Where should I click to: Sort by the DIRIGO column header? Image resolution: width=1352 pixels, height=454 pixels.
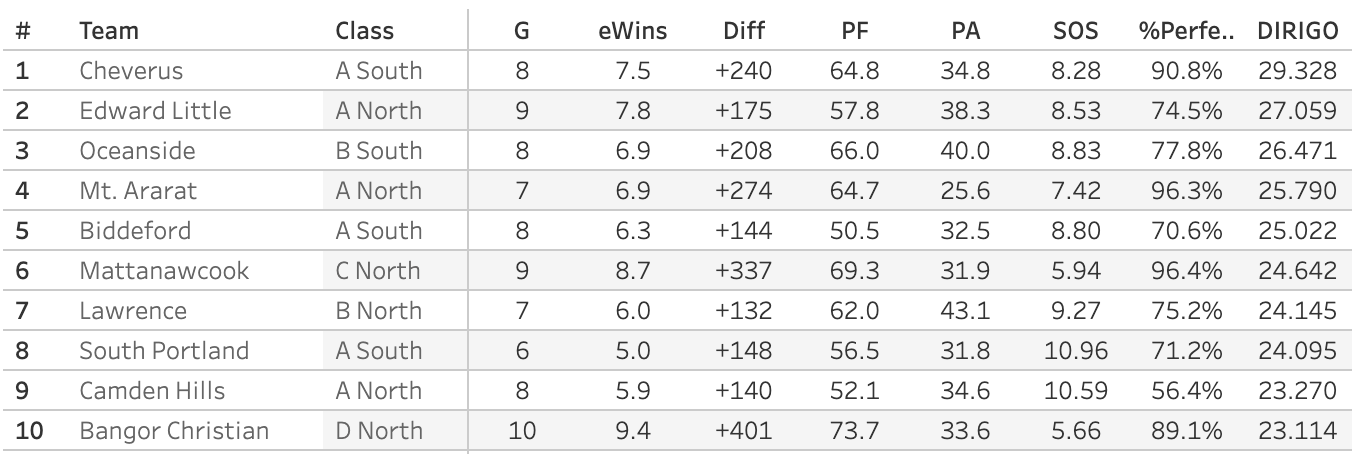[1298, 31]
